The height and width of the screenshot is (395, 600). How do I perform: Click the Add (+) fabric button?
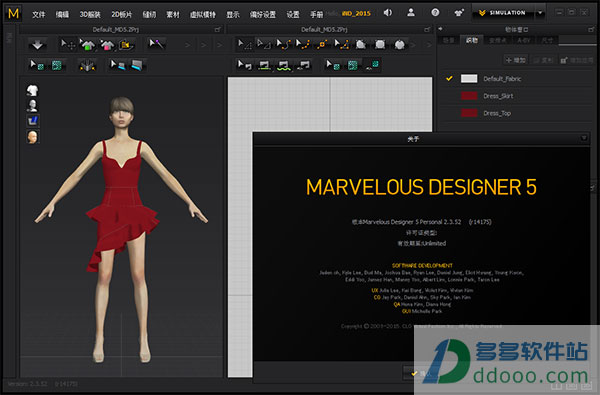tap(516, 60)
